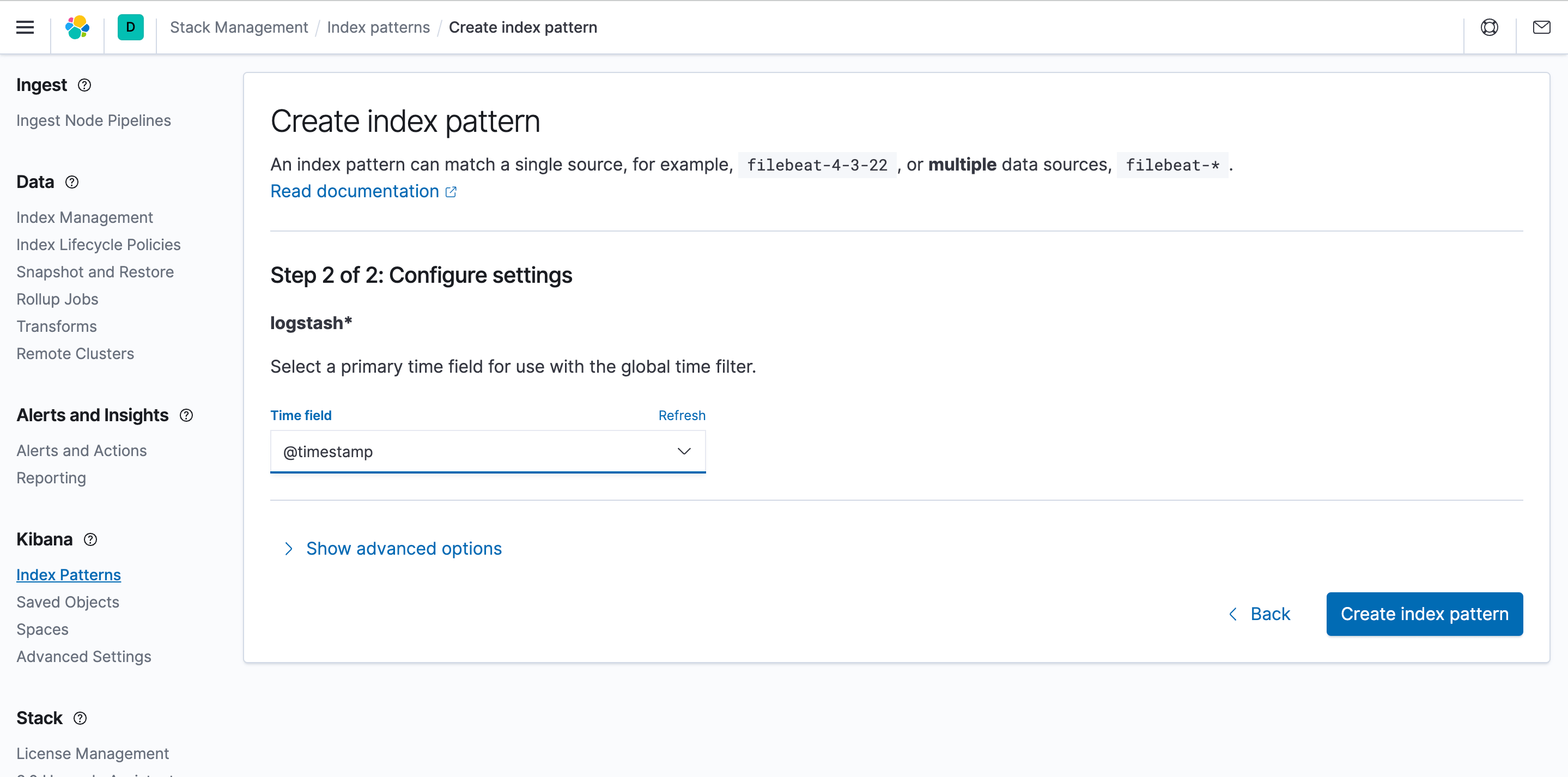Click Refresh above the time field
This screenshot has height=777, width=1568.
click(x=681, y=415)
